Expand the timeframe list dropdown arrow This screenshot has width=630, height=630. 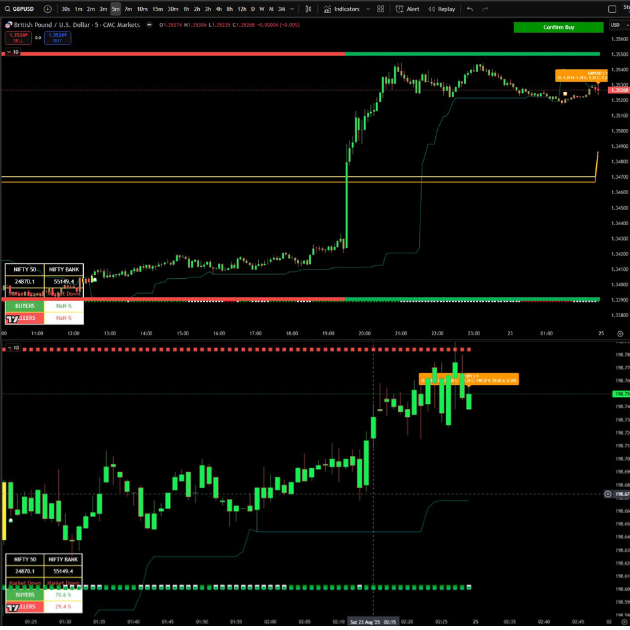click(294, 9)
